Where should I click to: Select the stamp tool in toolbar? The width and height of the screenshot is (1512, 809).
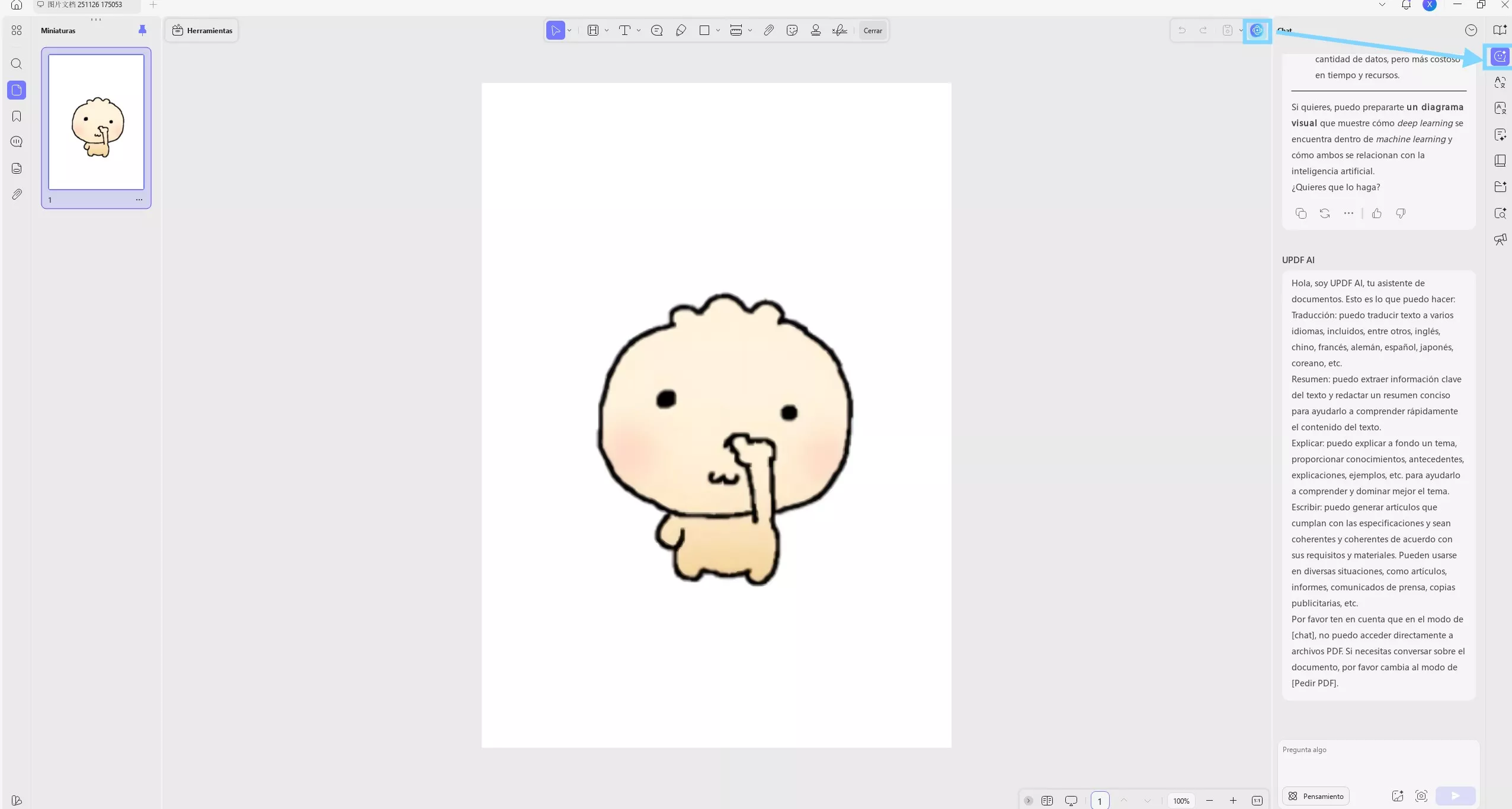pyautogui.click(x=816, y=30)
